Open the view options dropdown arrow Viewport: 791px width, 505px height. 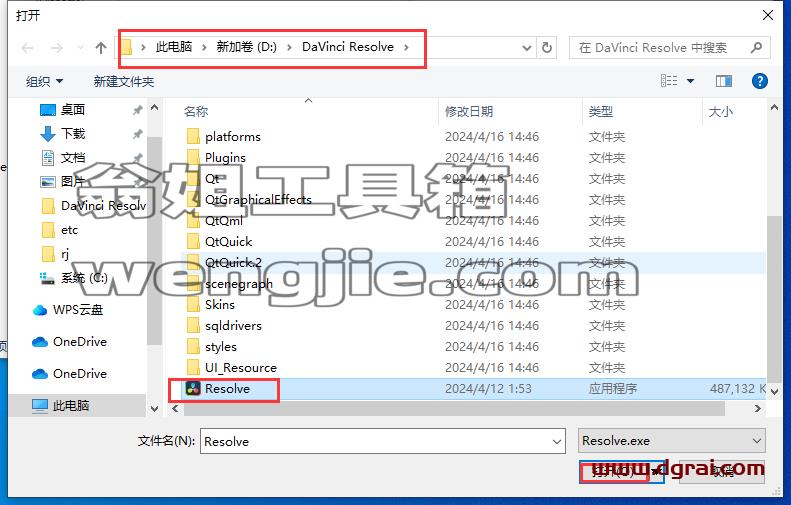tap(691, 81)
